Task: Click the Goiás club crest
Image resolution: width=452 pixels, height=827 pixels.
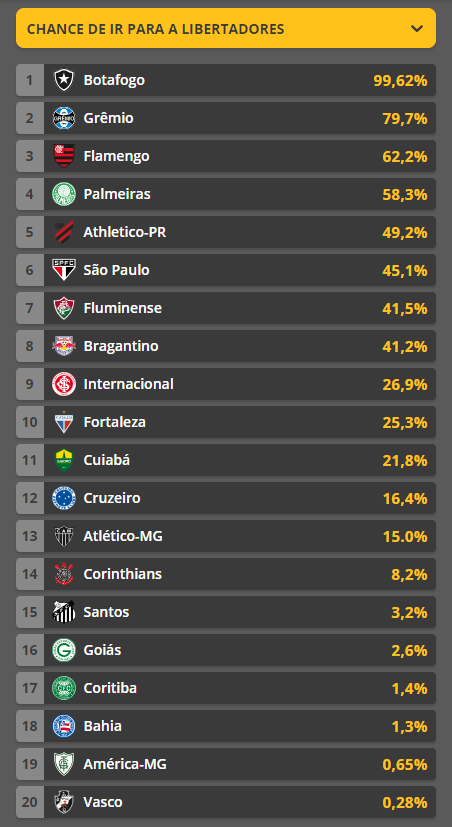Action: point(64,650)
